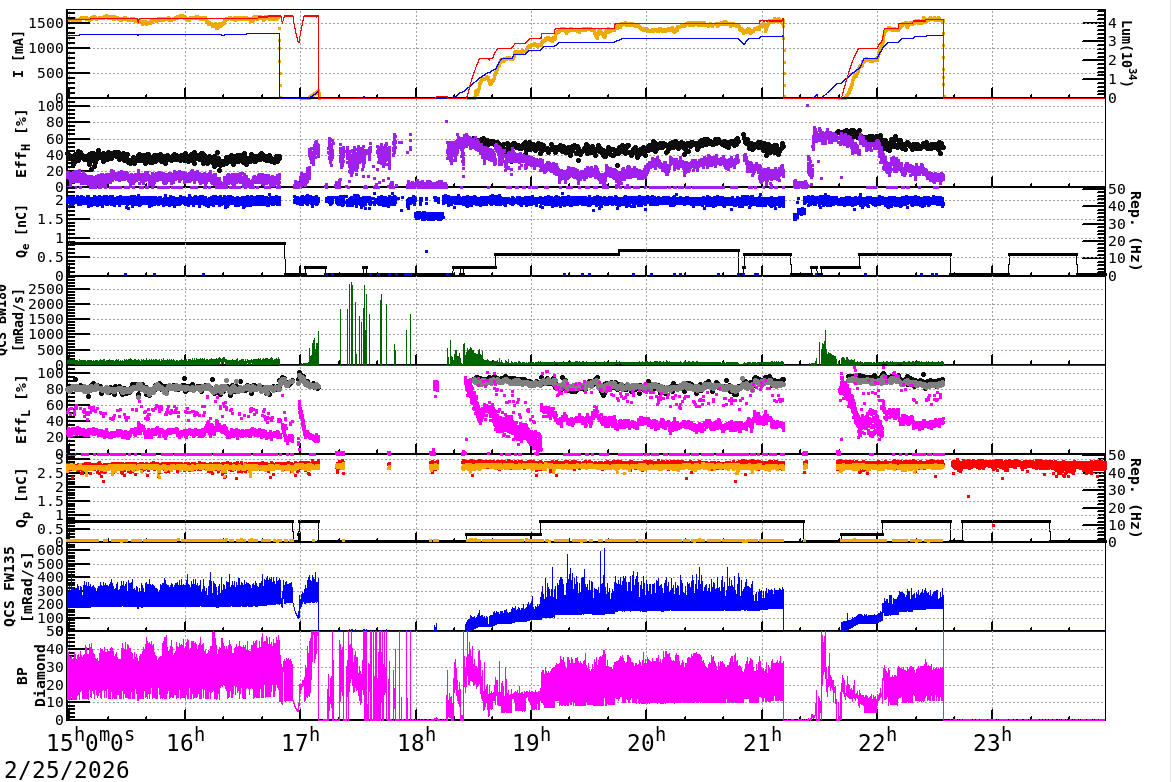Click the upper 'Rep. (Hz)' axis title

tap(1135, 230)
